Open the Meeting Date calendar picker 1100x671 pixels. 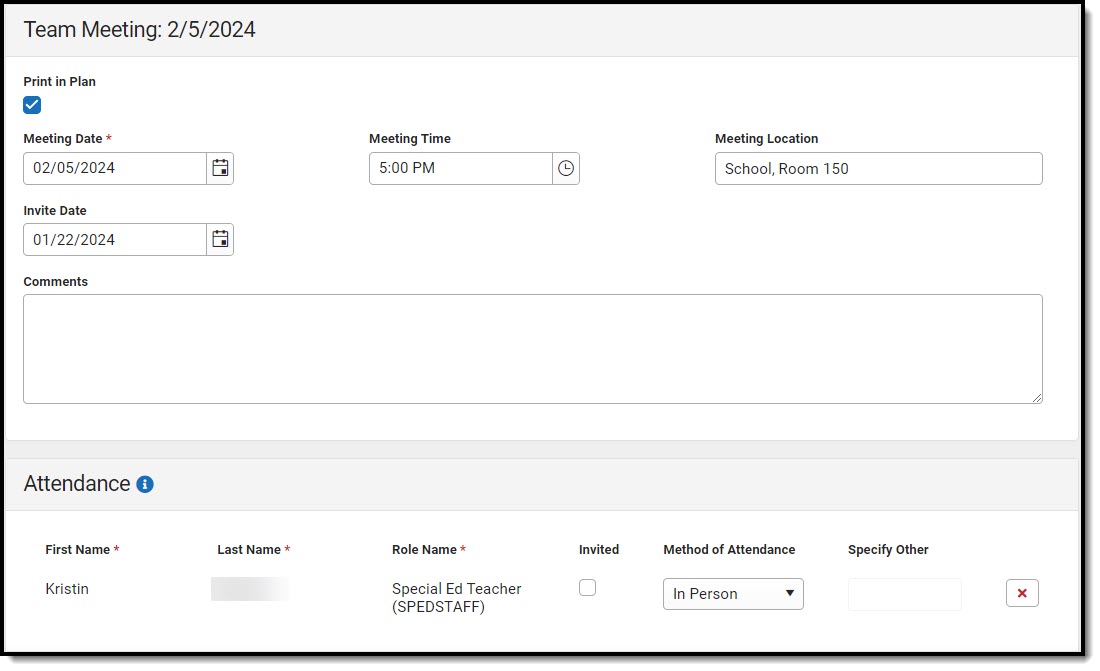pos(220,168)
